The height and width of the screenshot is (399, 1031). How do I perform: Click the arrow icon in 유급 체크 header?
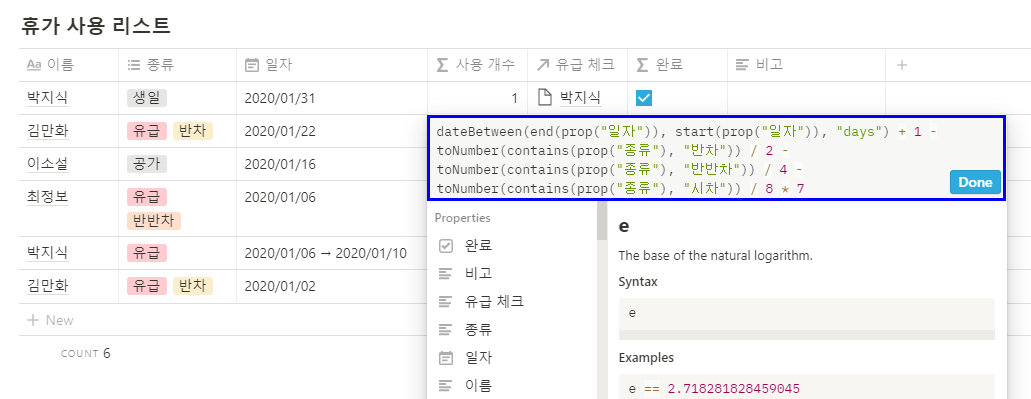pyautogui.click(x=542, y=65)
